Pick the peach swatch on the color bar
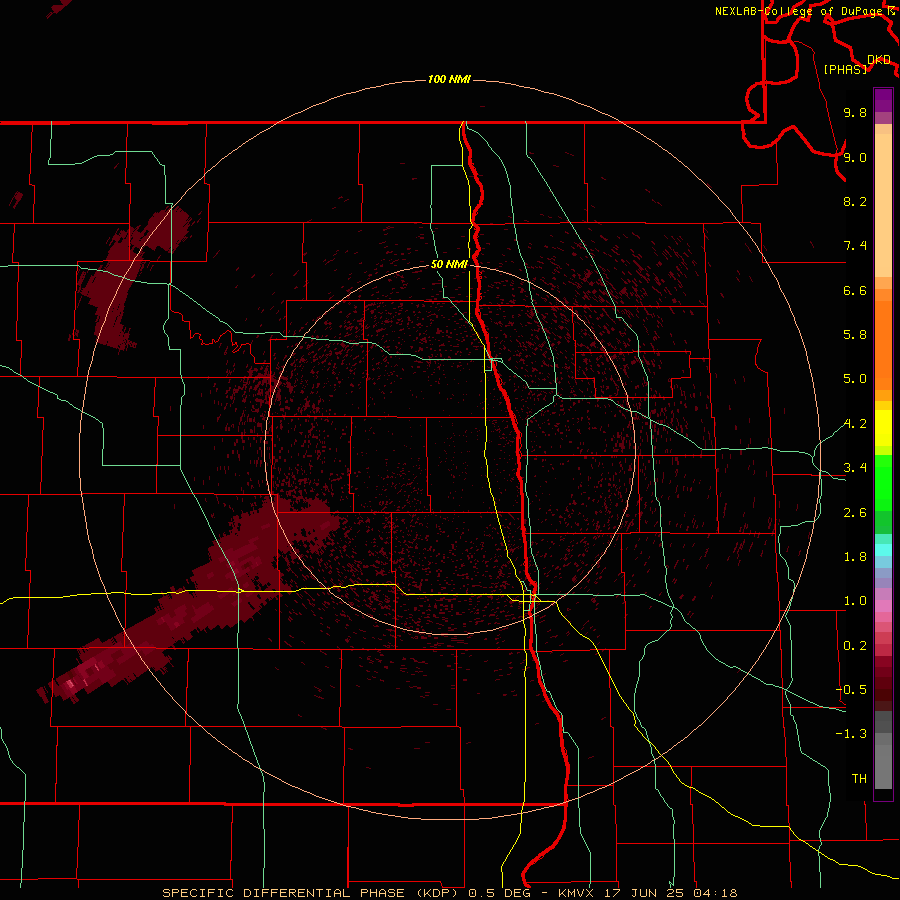900x900 pixels. (x=883, y=205)
